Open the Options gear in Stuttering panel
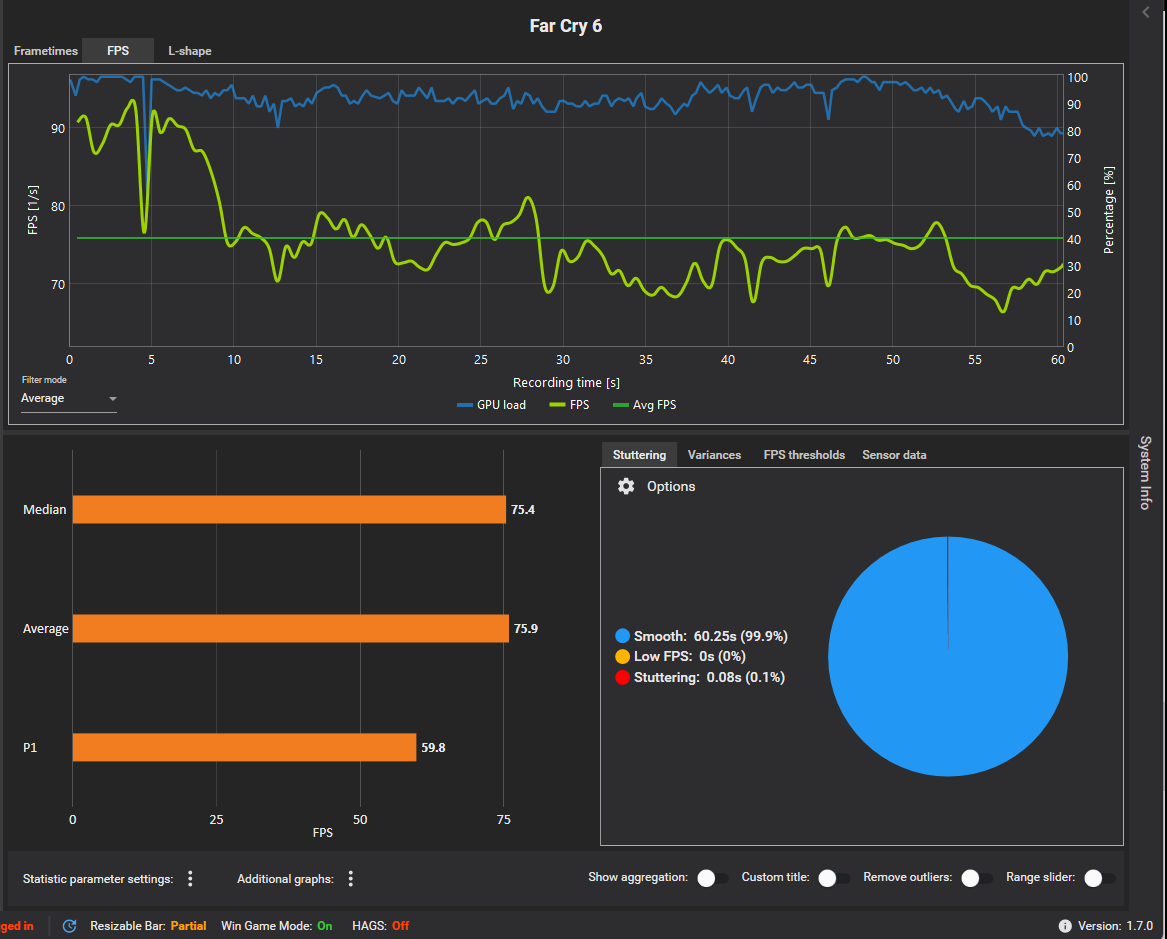The image size is (1167, 939). [626, 487]
